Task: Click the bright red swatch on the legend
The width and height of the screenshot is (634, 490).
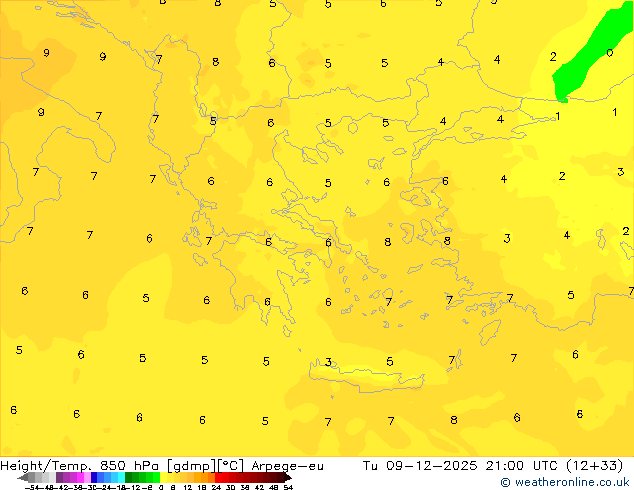Action: [x=218, y=478]
